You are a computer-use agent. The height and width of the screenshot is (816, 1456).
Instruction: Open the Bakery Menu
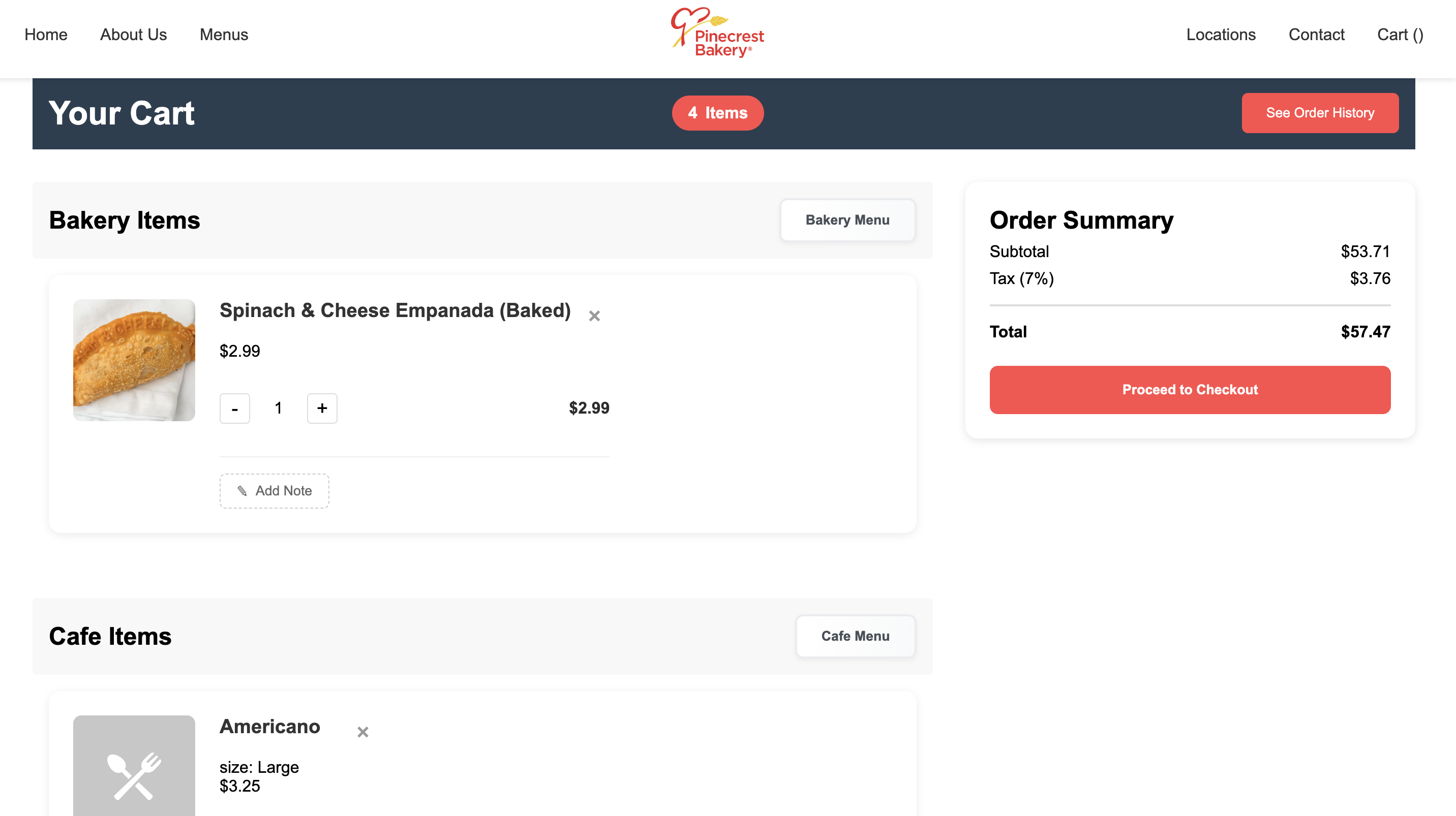tap(847, 219)
